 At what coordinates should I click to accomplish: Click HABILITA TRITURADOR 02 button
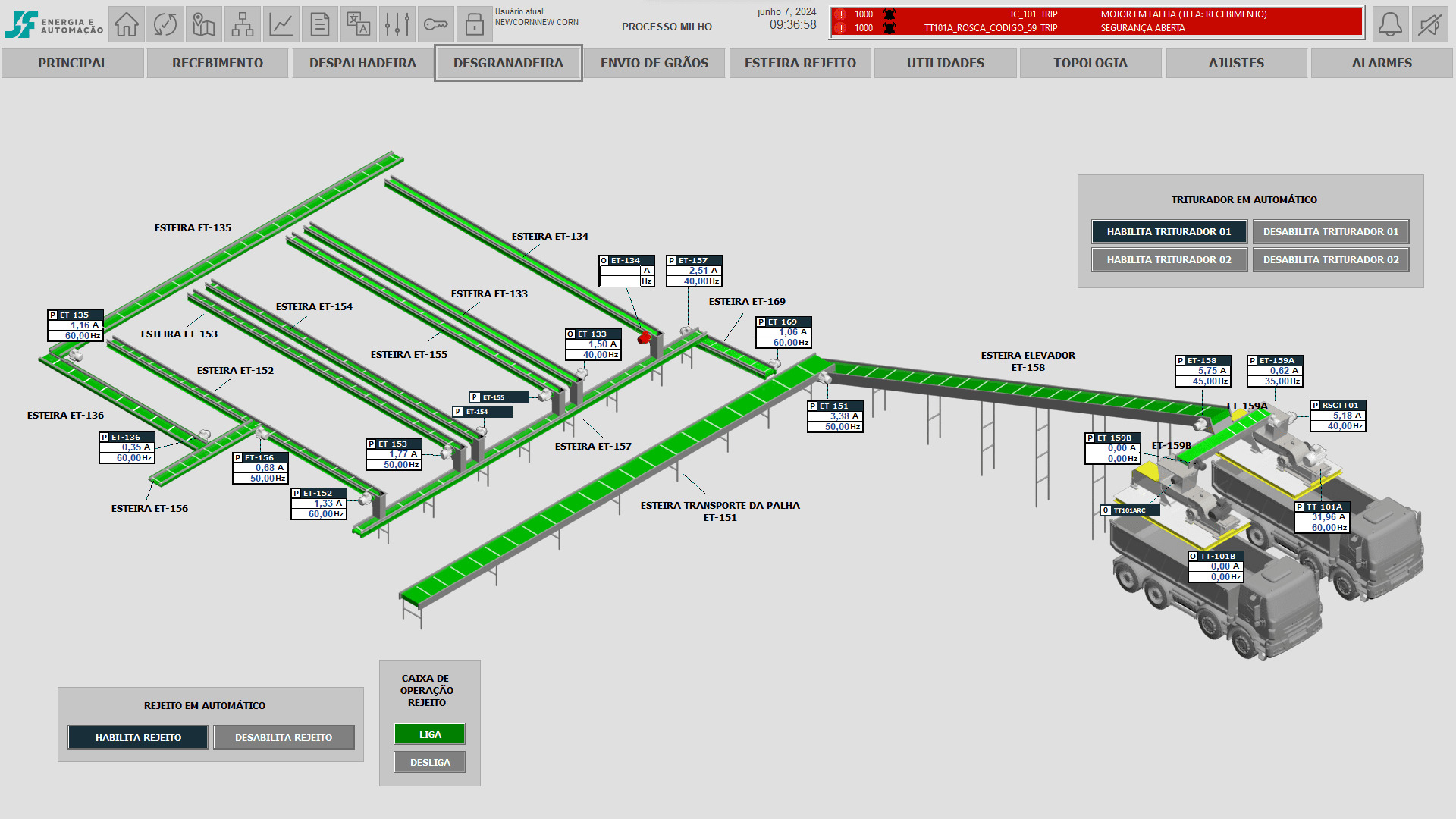1169,260
